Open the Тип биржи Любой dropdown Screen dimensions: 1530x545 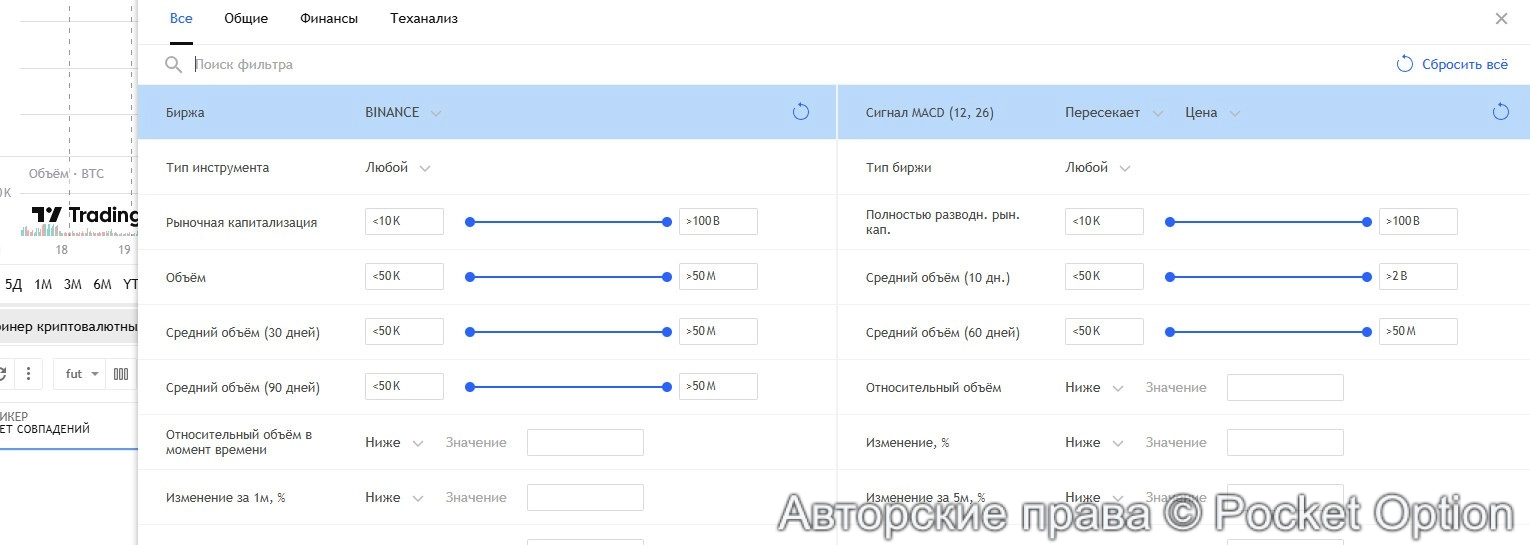click(x=1098, y=168)
